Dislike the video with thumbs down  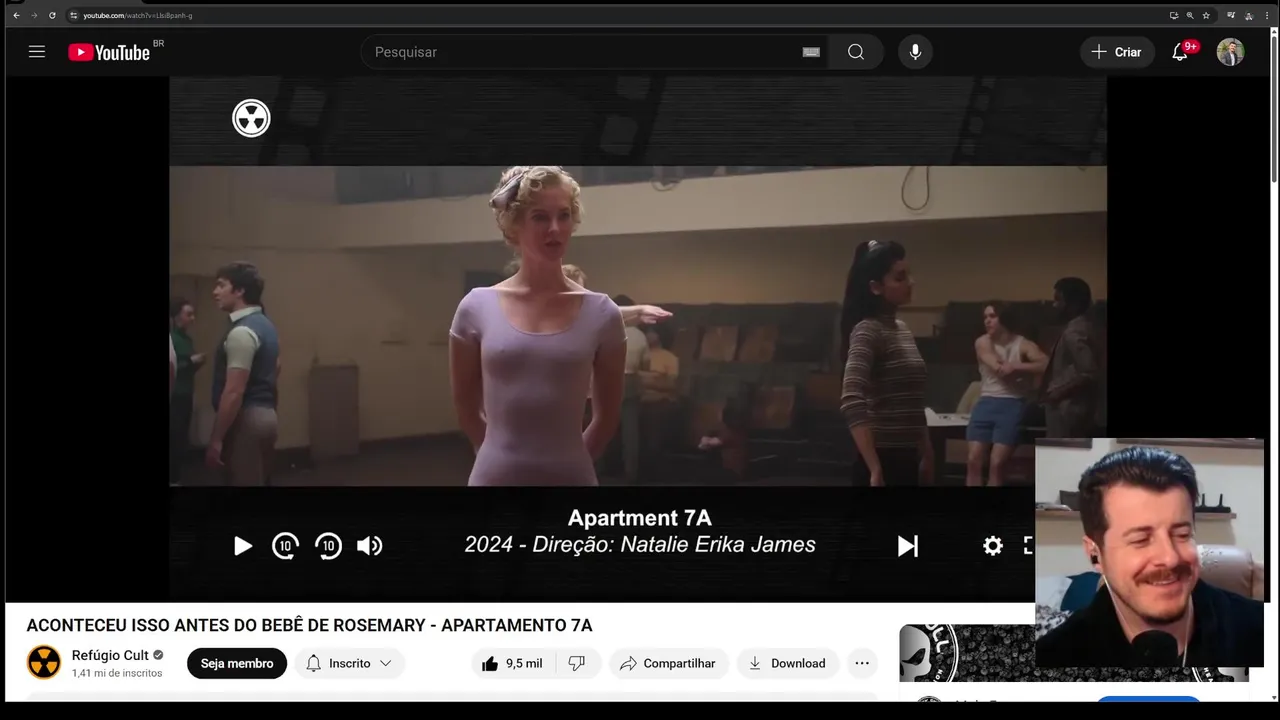(x=577, y=663)
